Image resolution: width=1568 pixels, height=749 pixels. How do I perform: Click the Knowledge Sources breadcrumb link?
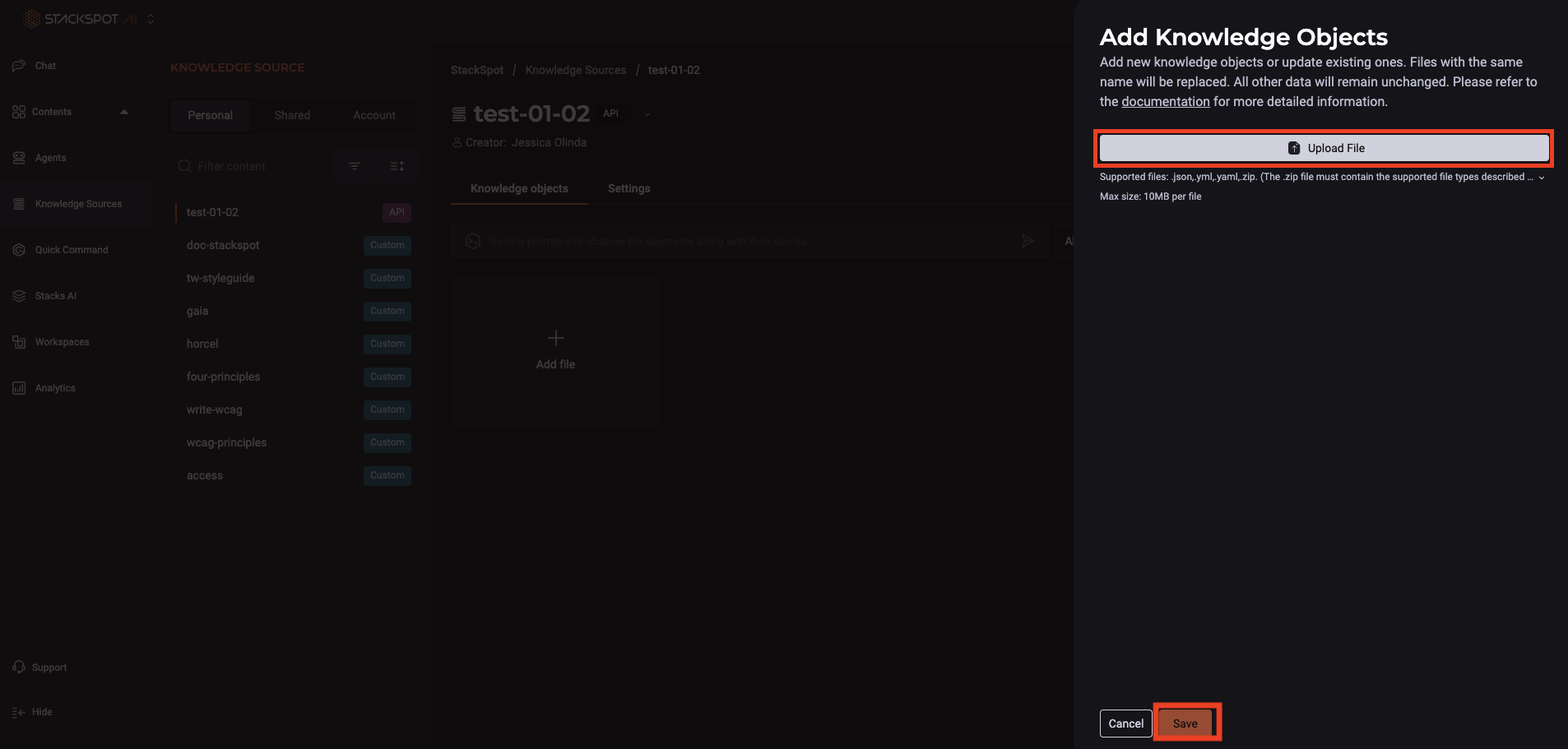click(576, 70)
